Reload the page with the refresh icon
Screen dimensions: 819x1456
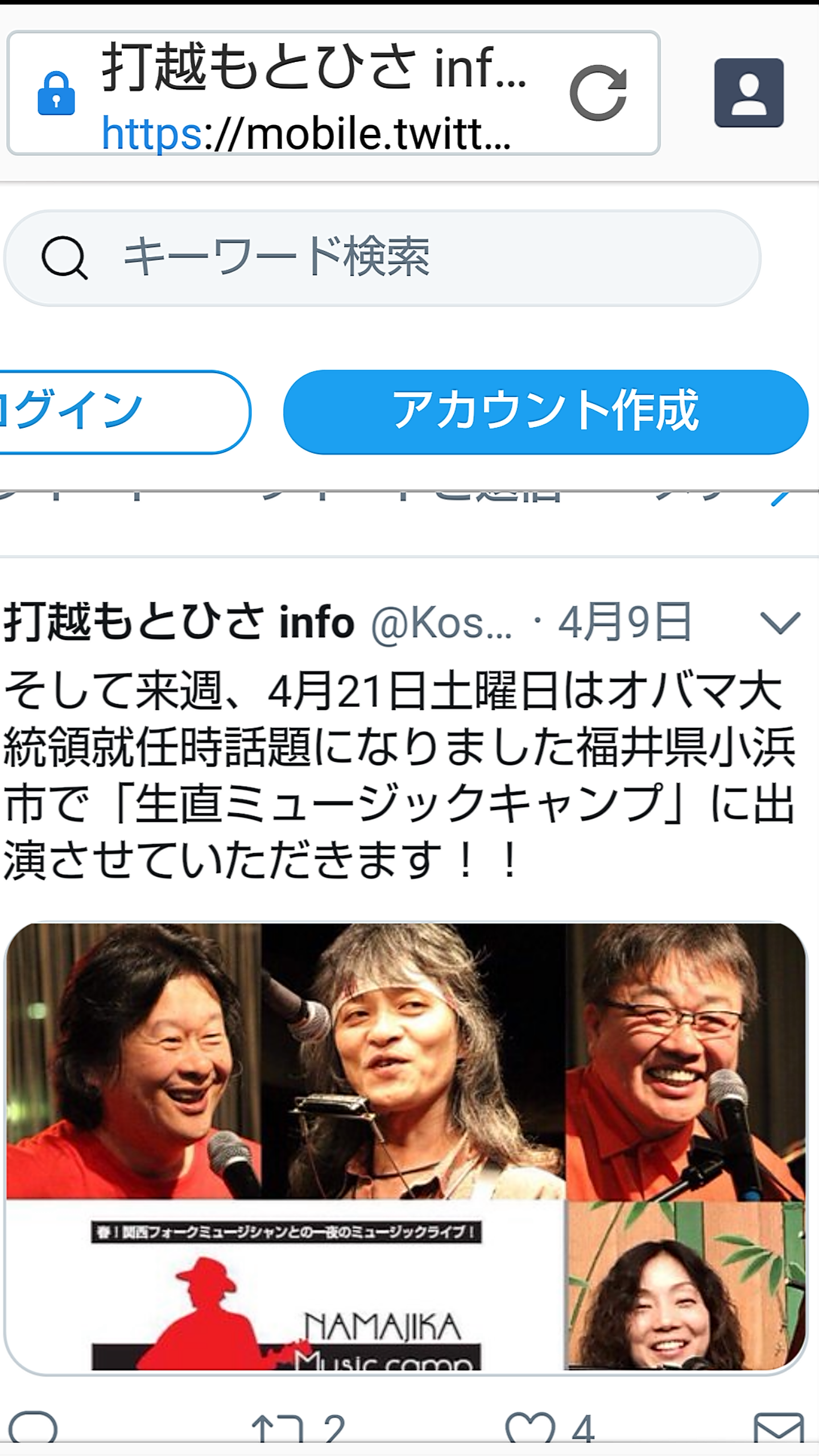pyautogui.click(x=598, y=93)
